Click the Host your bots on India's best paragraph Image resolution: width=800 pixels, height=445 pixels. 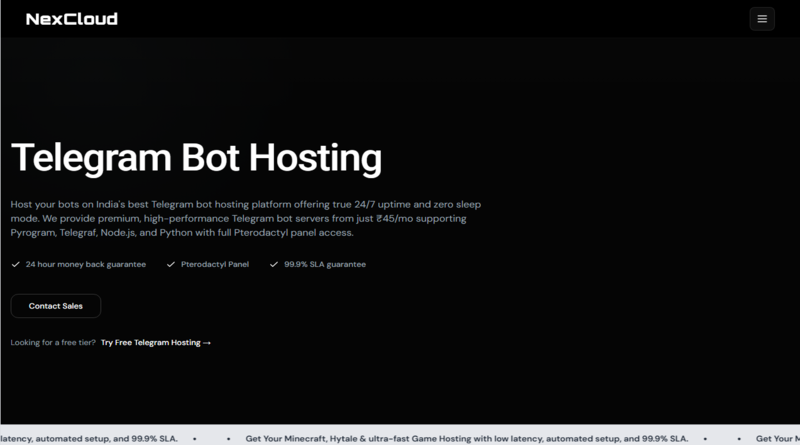[246, 218]
